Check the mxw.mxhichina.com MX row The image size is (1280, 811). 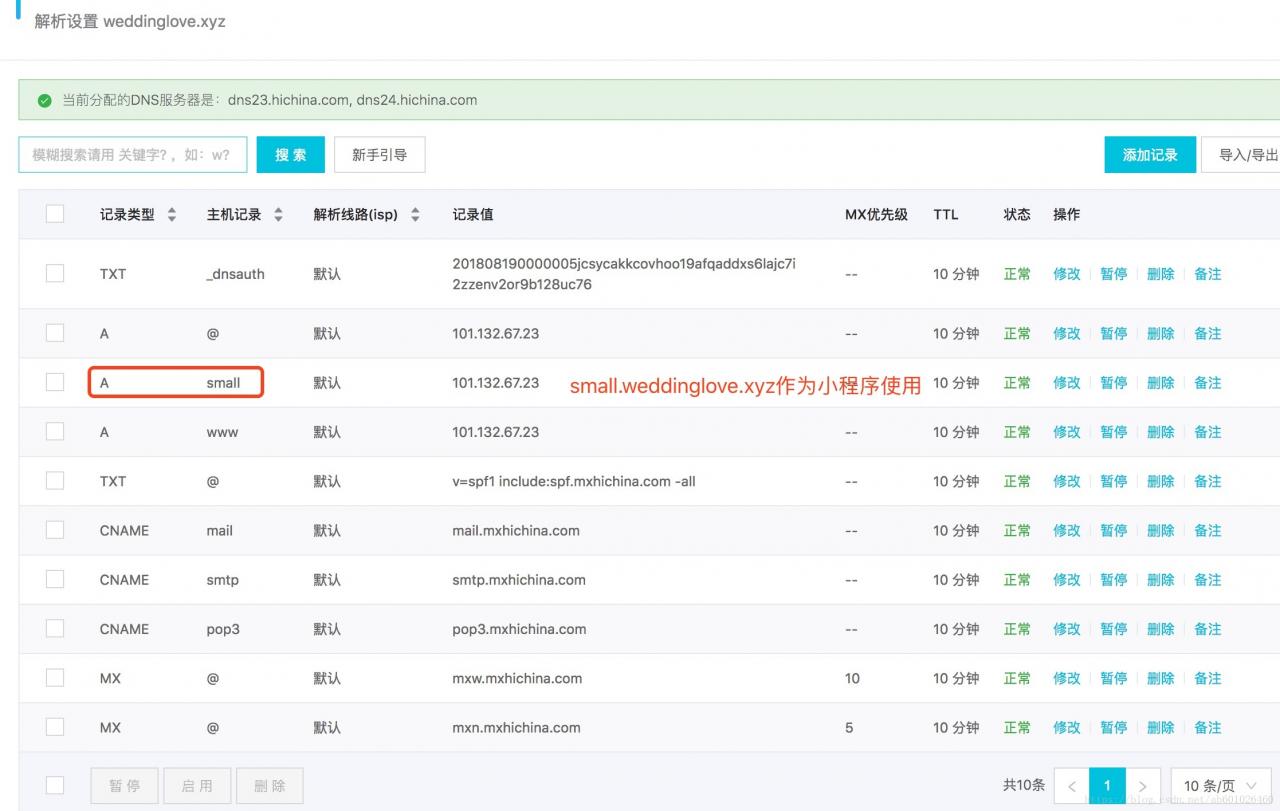tap(55, 678)
